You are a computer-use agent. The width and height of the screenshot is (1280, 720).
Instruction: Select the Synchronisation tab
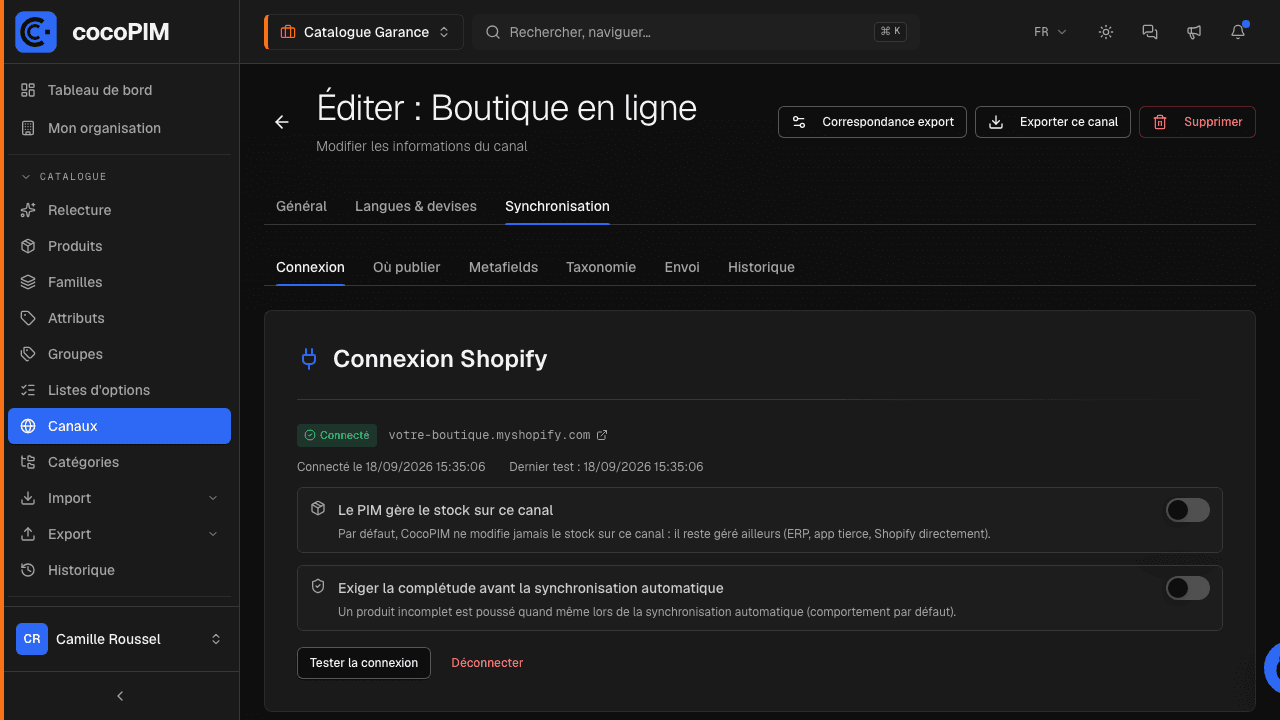[557, 206]
